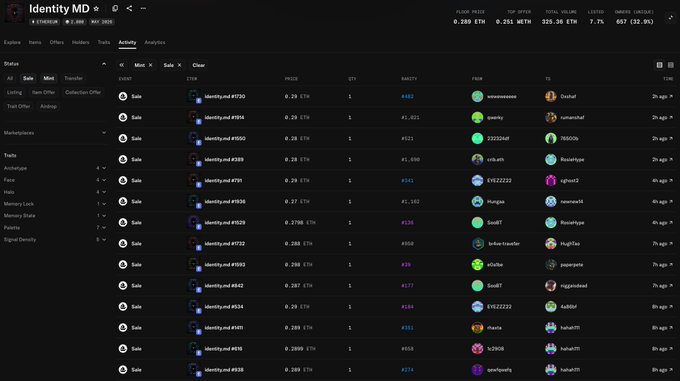This screenshot has width=680, height=381.
Task: Click avatar of buyer rumanshaf
Action: [550, 117]
